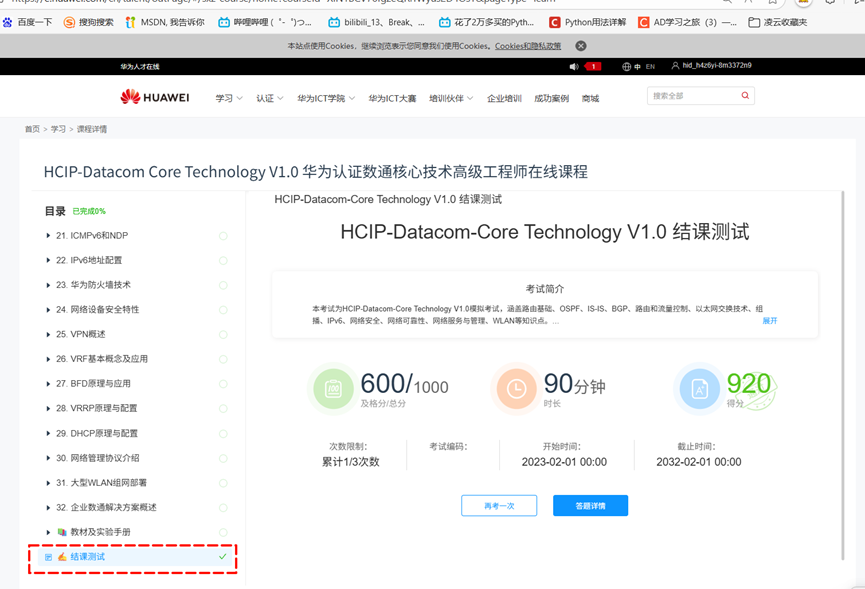Screen dimensions: 865x589
Task: Open the 哔哩哔哩 bookmark
Action: pos(265,23)
